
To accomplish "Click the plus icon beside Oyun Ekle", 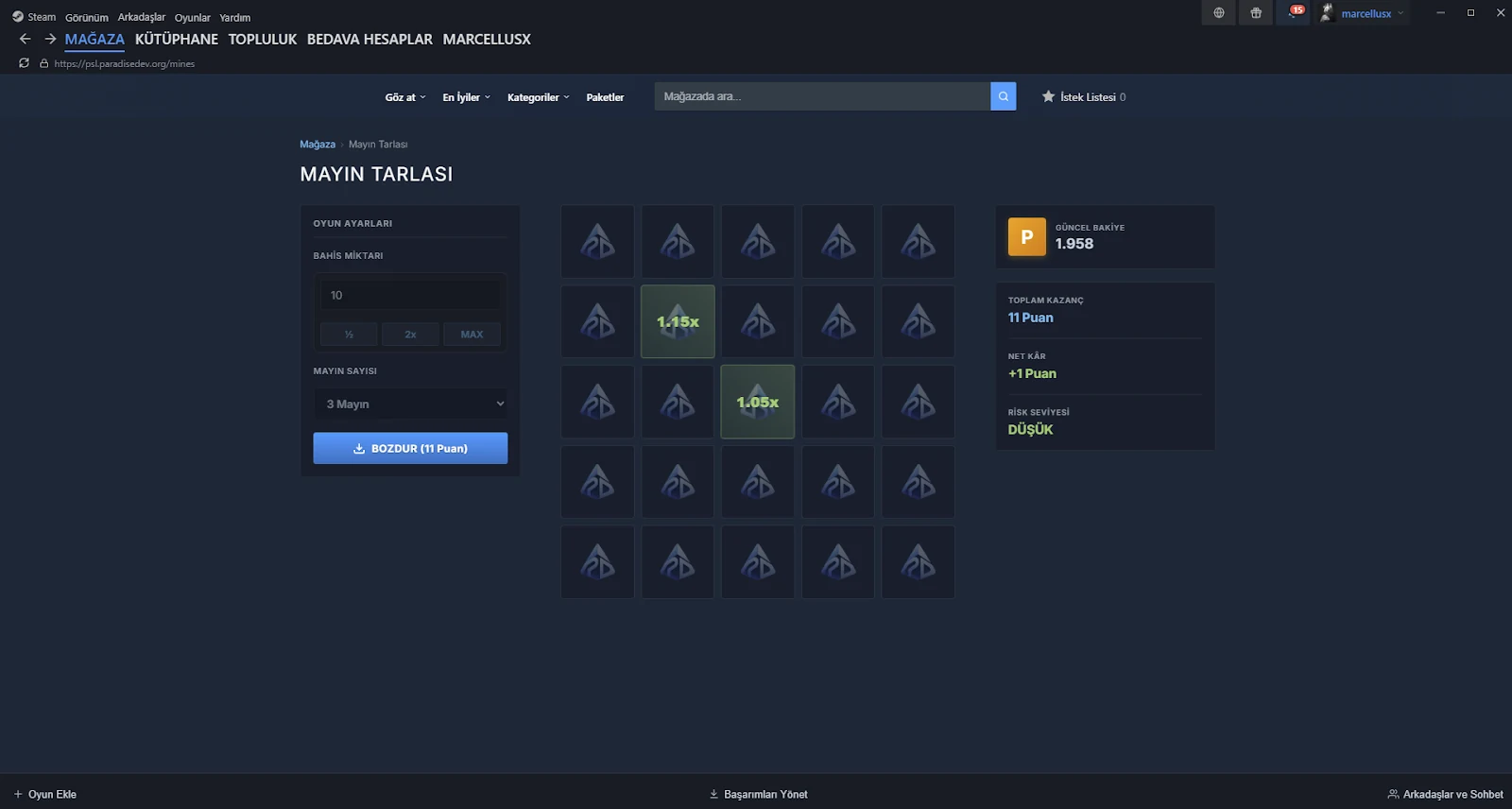I will (18, 794).
